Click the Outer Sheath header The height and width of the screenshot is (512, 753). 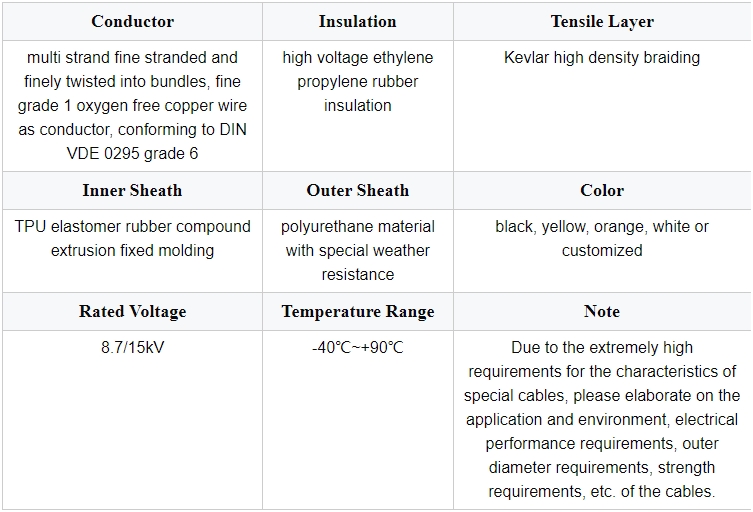point(358,191)
